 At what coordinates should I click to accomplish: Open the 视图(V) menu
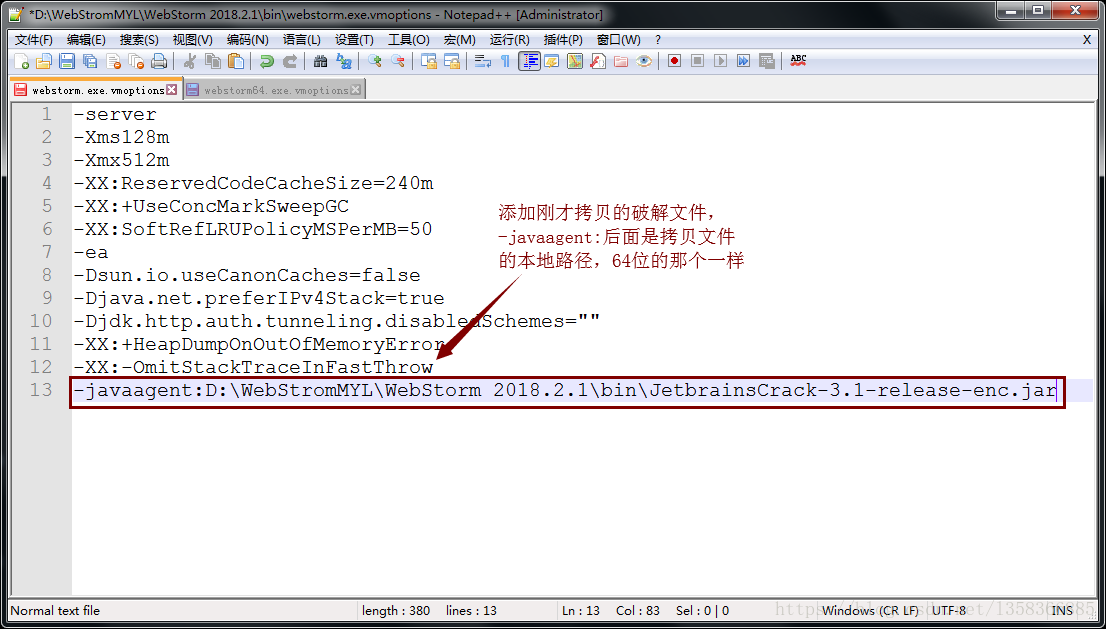click(x=193, y=40)
